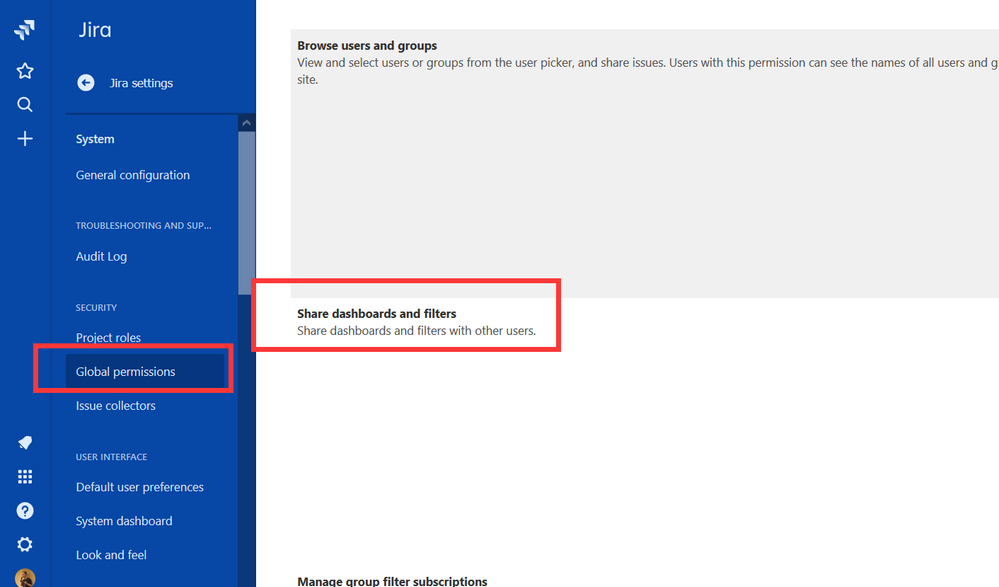Select Global permissions

tap(145, 371)
